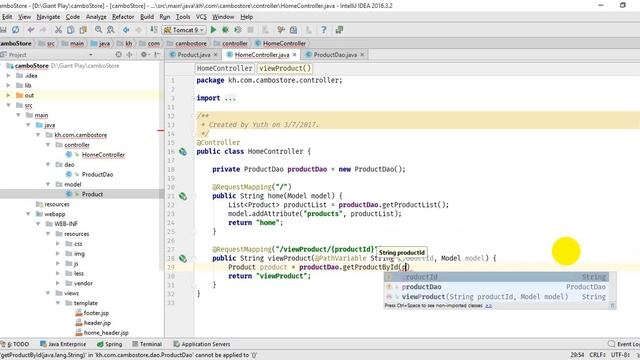Select productDao completion suggestion
This screenshot has height=360, width=640.
click(x=496, y=287)
